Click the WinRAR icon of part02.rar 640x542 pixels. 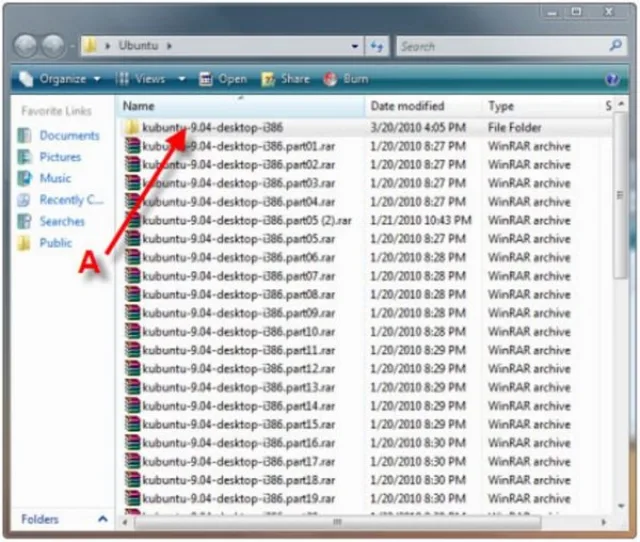[133, 164]
